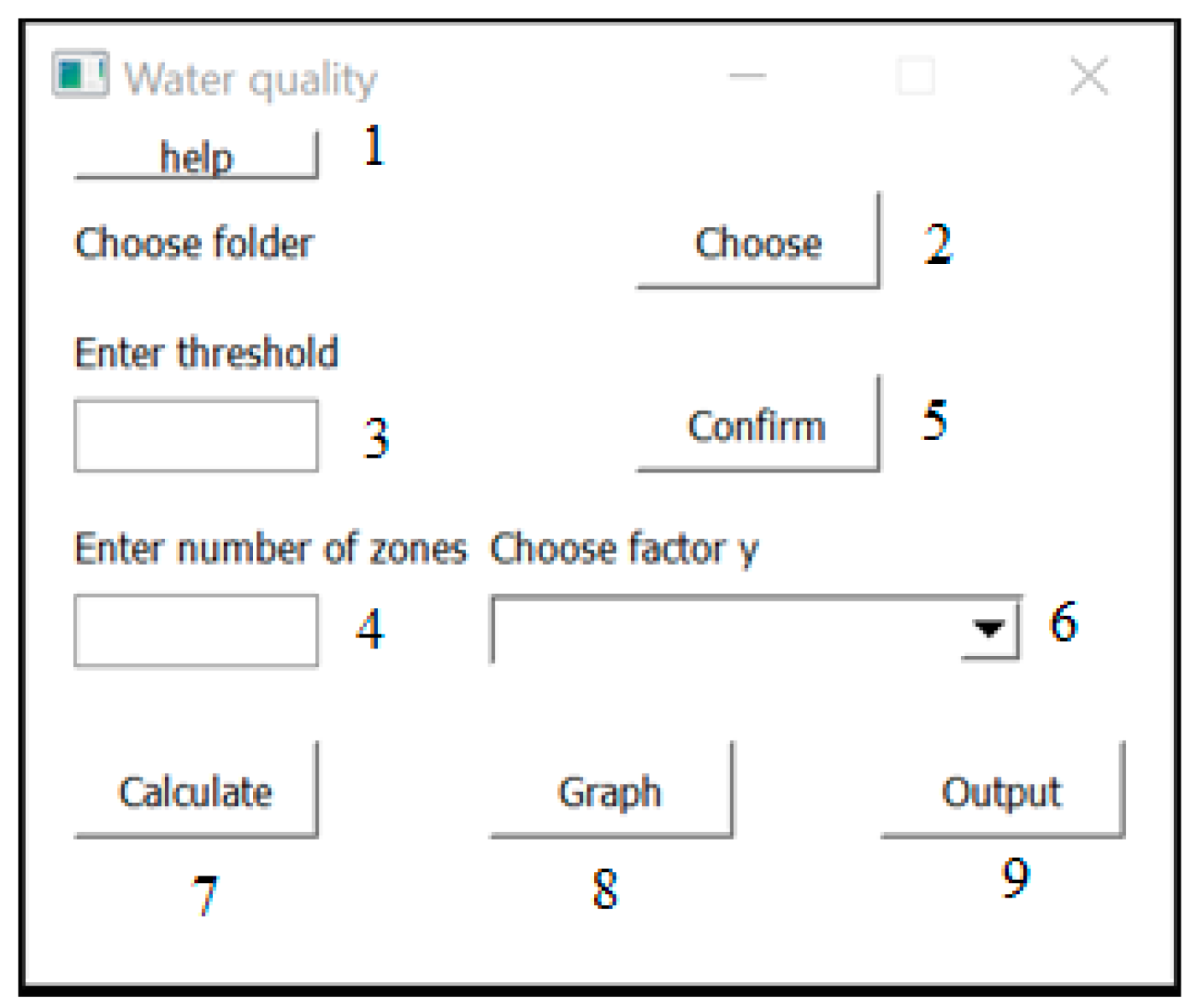The width and height of the screenshot is (1194, 1008).
Task: Maximize the Water quality window
Action: (x=916, y=76)
